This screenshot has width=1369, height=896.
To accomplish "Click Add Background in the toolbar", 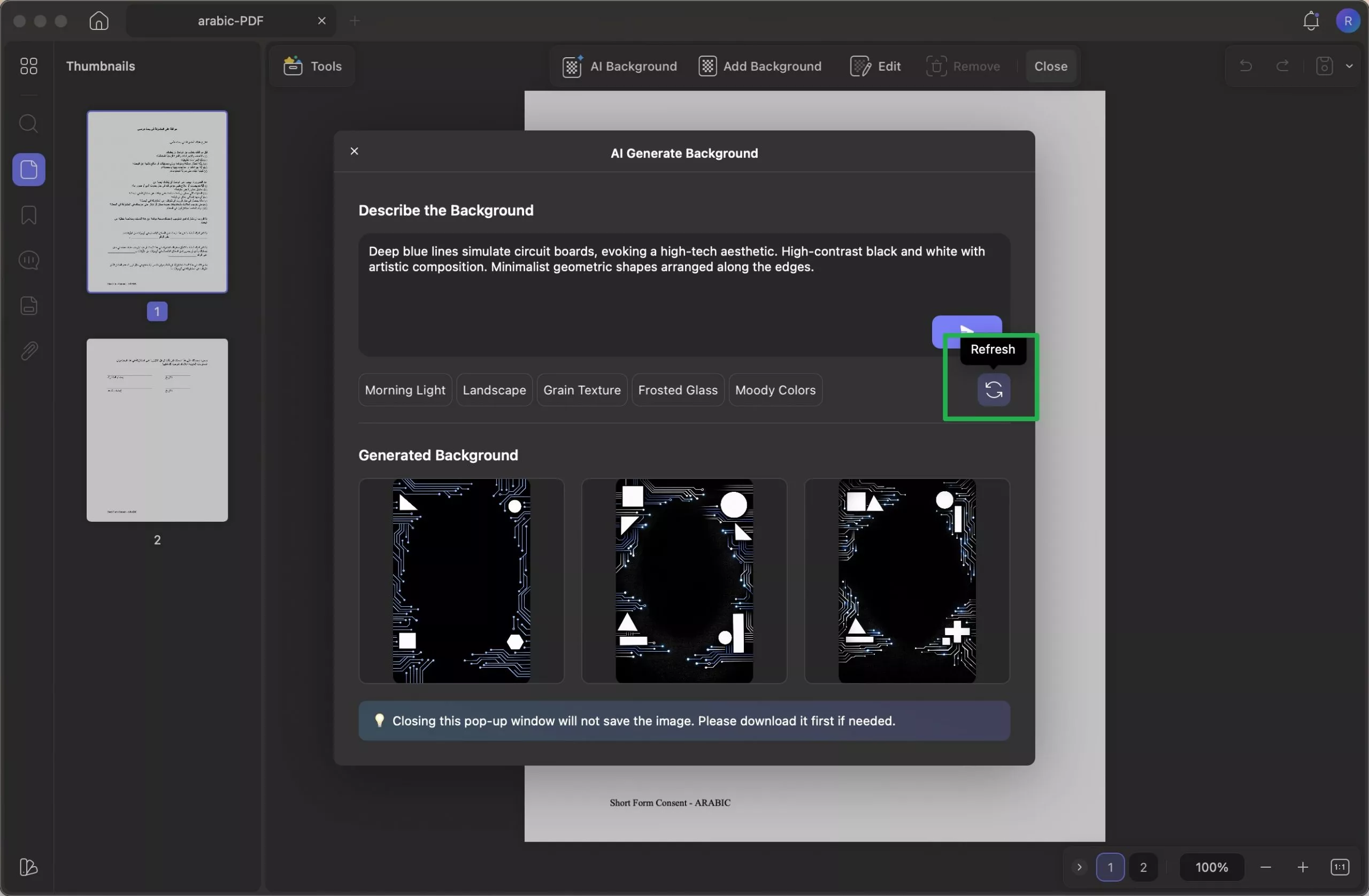I will tap(760, 66).
